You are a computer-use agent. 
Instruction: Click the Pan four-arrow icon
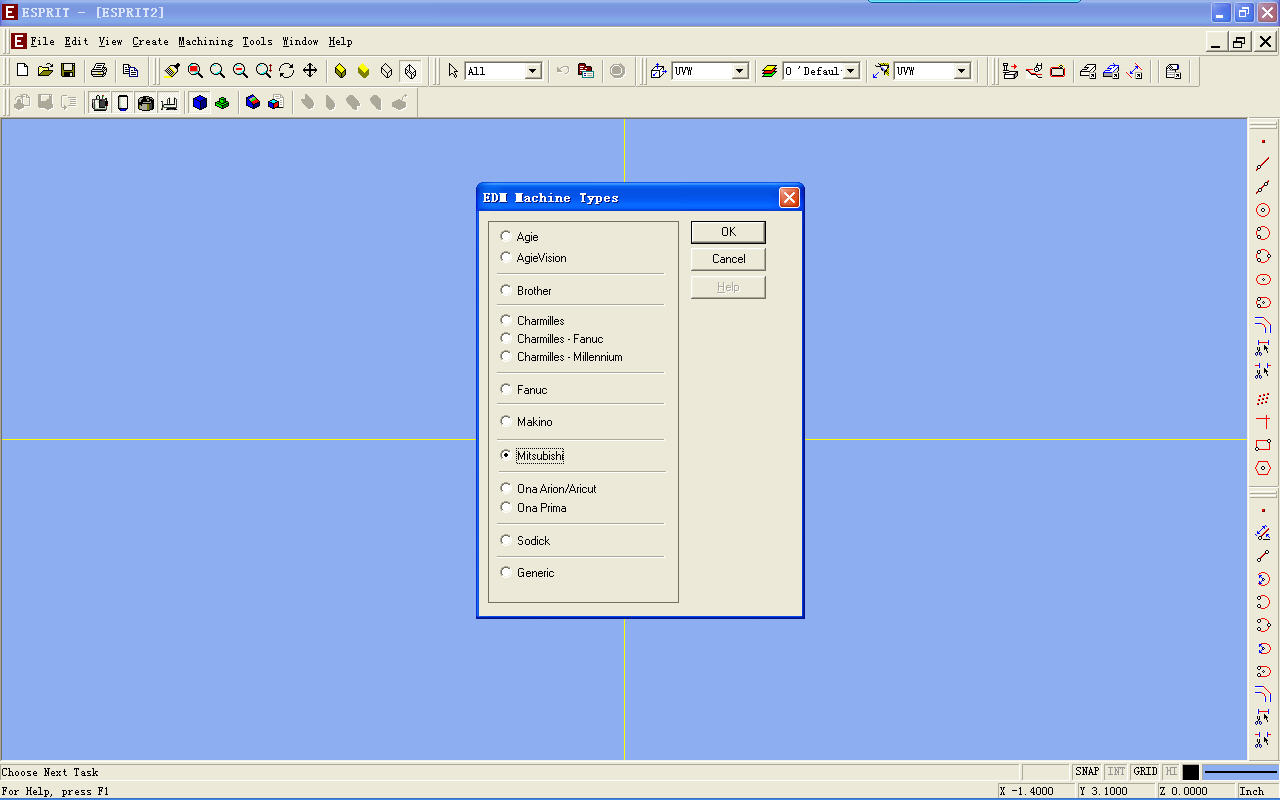(310, 71)
